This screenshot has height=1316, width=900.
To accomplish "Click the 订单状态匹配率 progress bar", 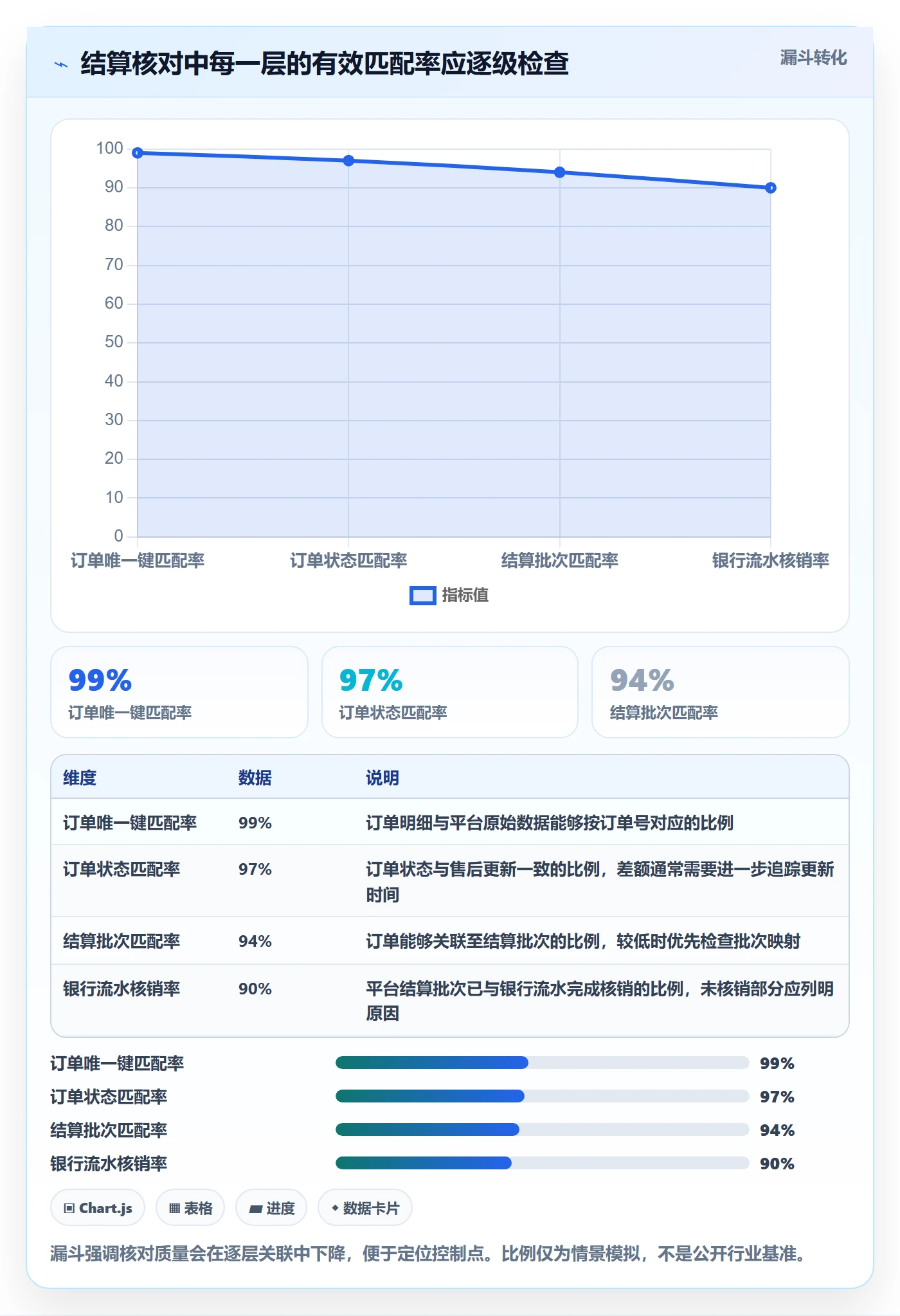I will pos(542,1096).
